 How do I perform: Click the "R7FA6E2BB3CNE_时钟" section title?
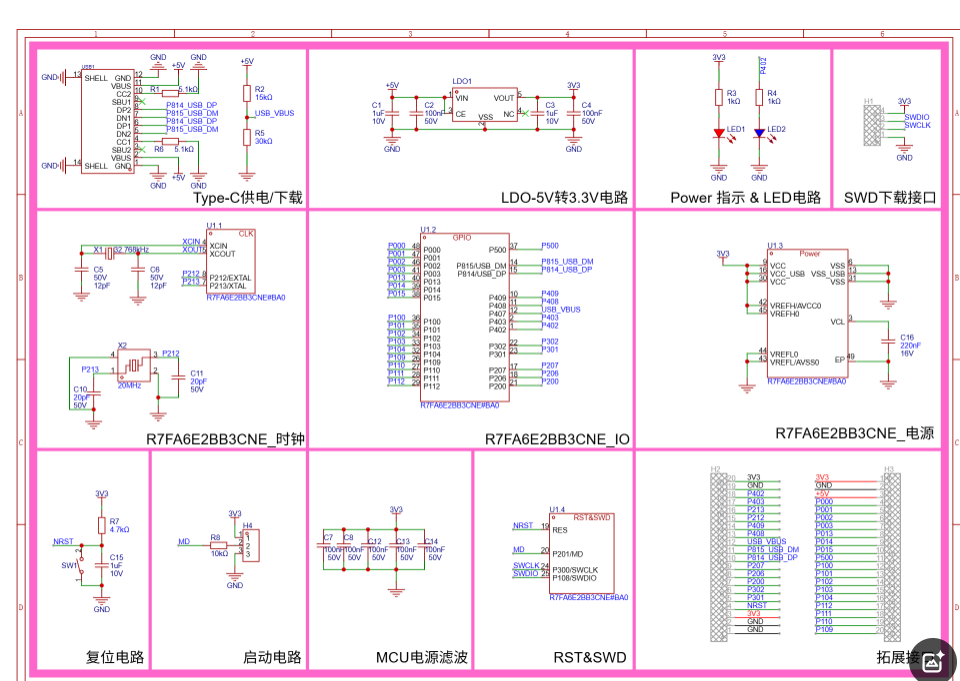[225, 440]
